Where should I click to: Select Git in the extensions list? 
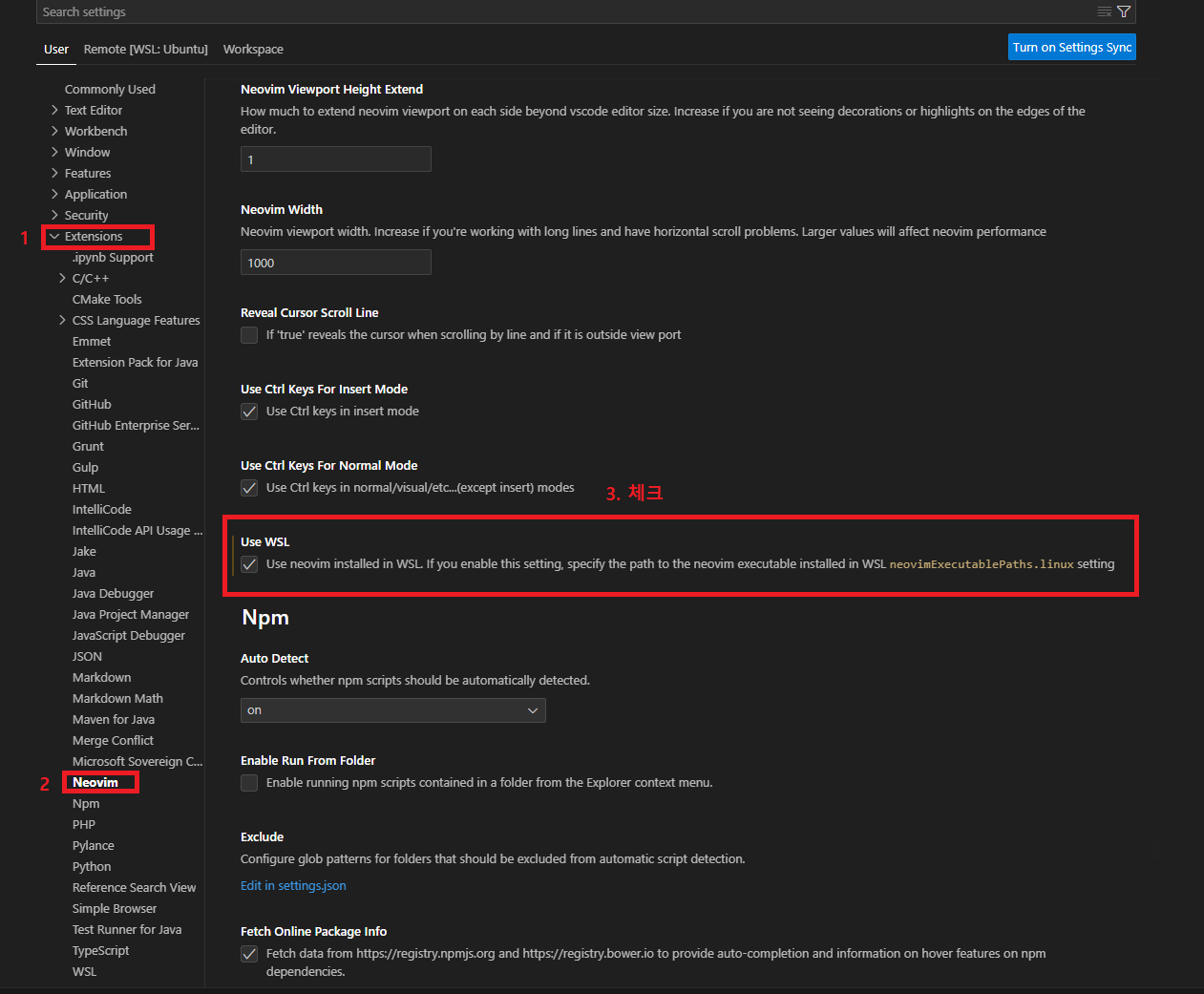[80, 383]
